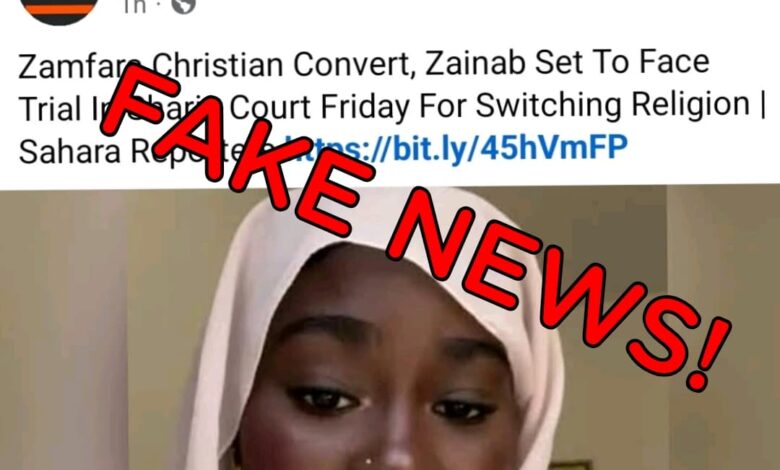Click the globe public-visibility icon
This screenshot has width=780, height=470.
coord(183,5)
